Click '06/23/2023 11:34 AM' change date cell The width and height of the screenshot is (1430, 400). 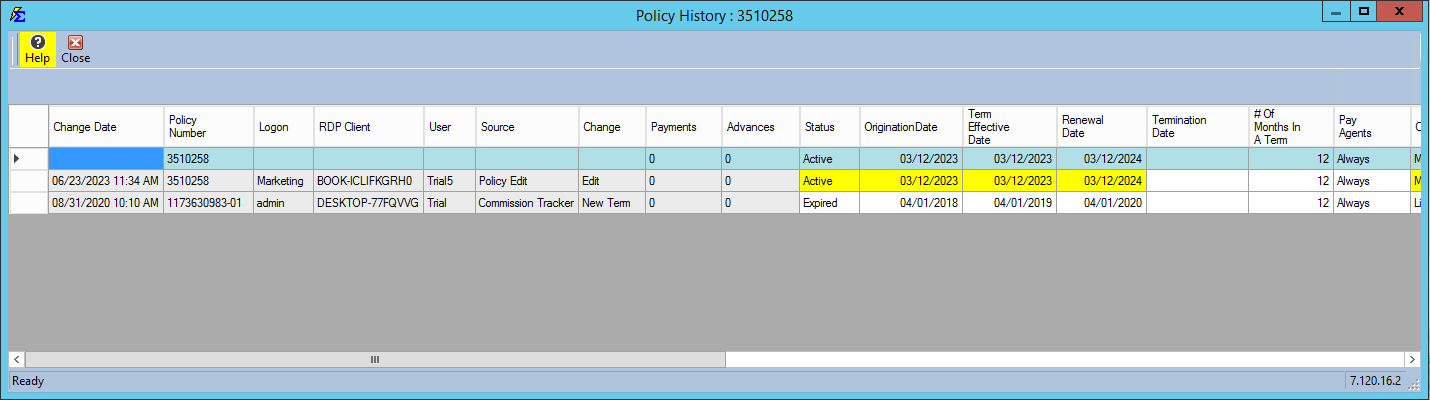107,181
